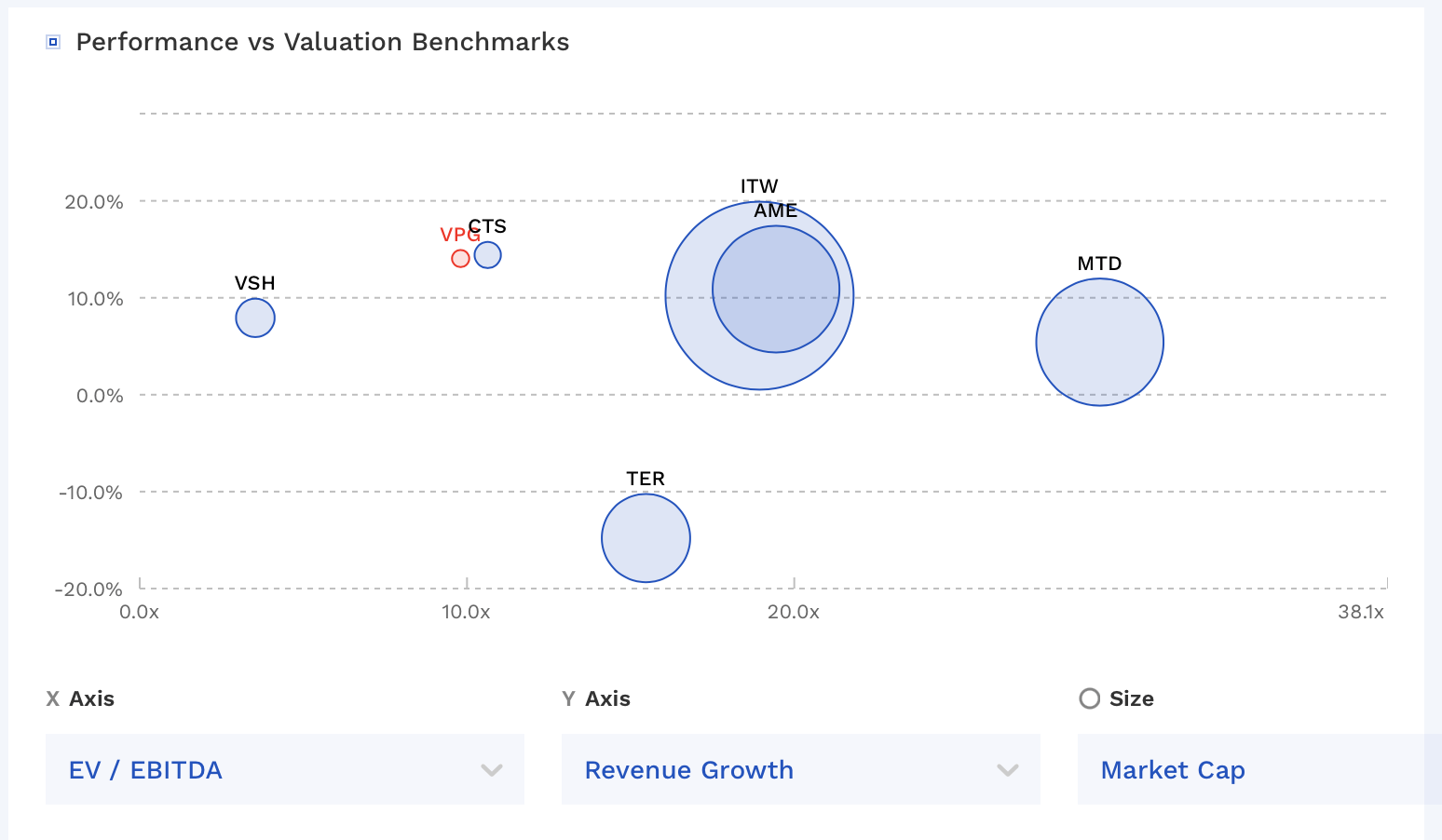Open the EV / EBITDA X Axis dropdown
This screenshot has height=840, width=1442.
(x=284, y=769)
